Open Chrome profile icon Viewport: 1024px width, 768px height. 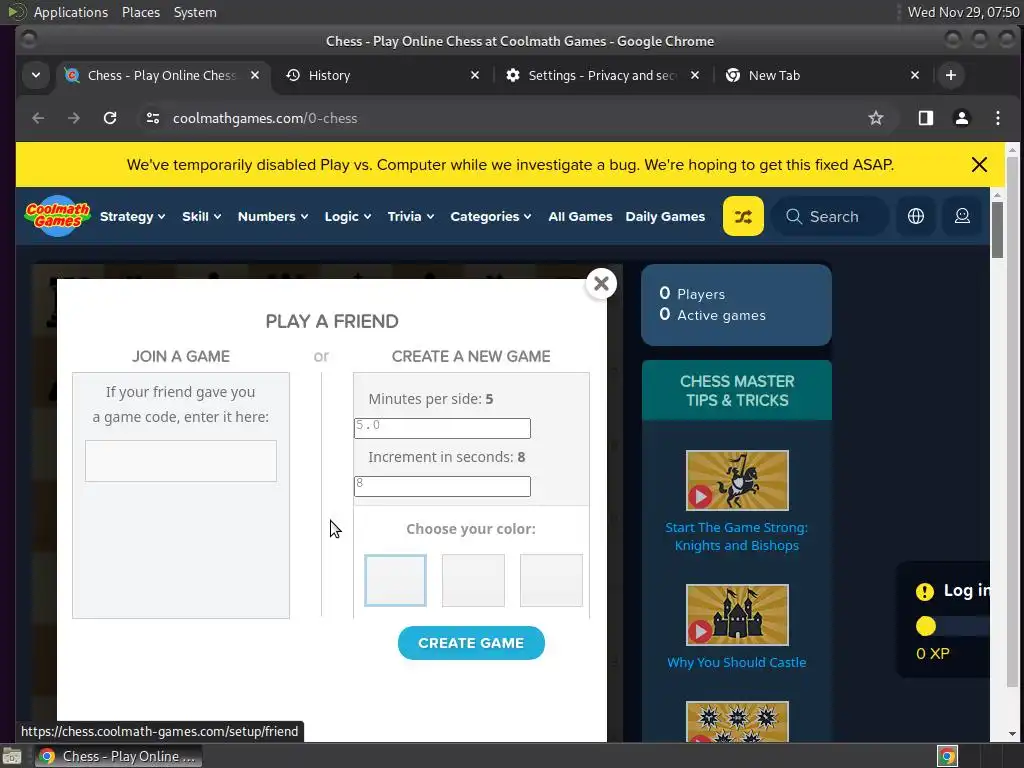pyautogui.click(x=961, y=118)
